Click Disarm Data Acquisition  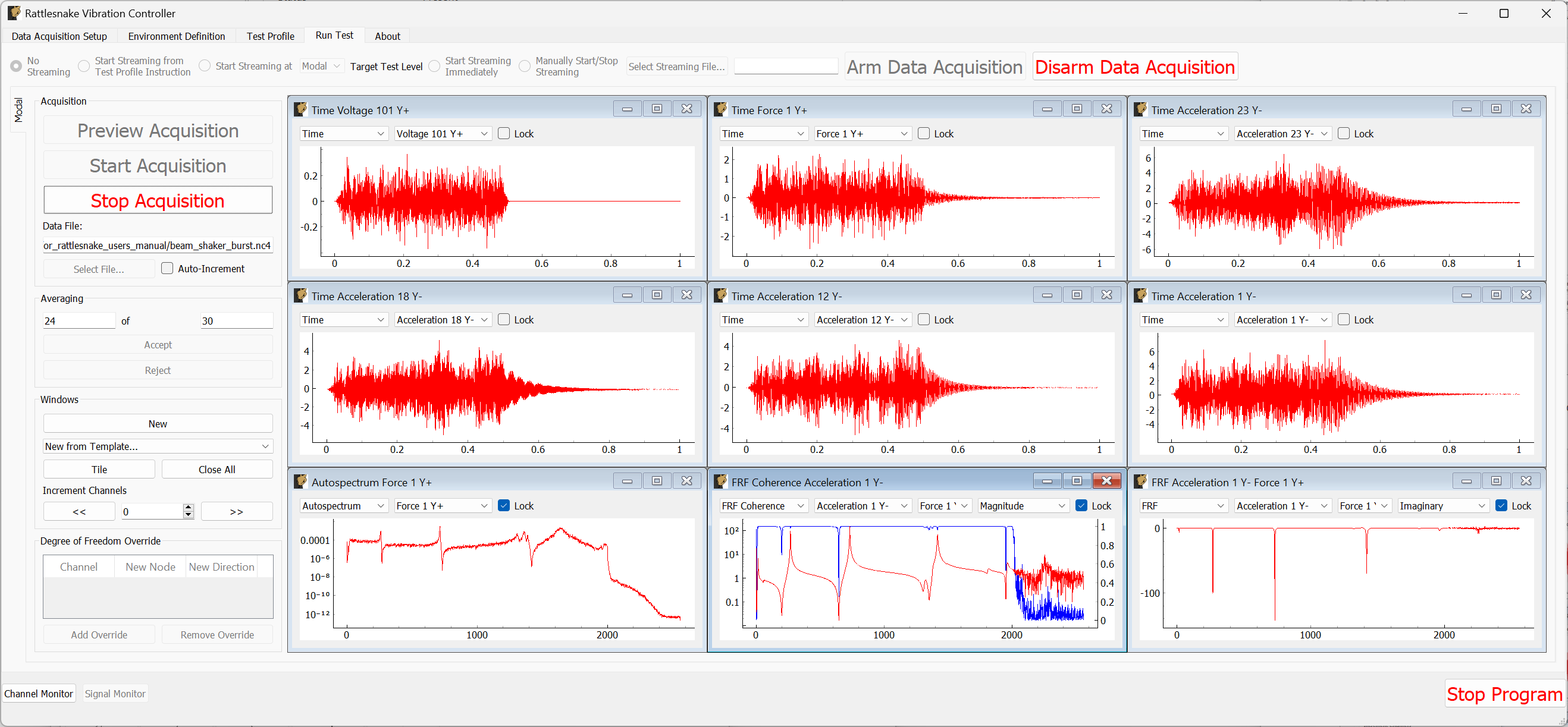click(x=1134, y=67)
